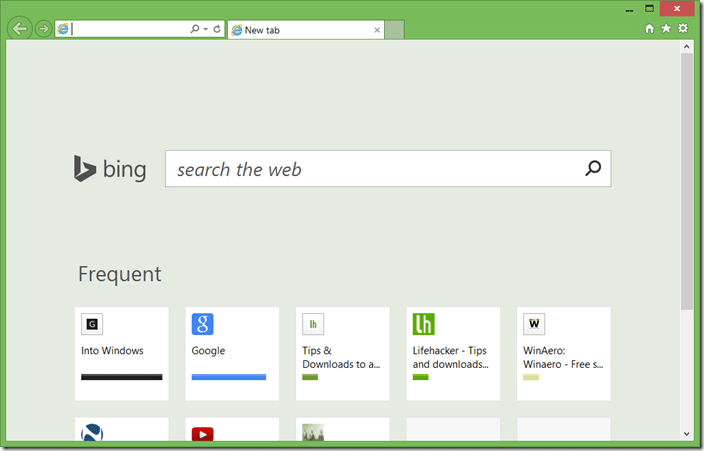Image resolution: width=704 pixels, height=451 pixels.
Task: Open the address bar dropdown arrow
Action: [x=206, y=29]
